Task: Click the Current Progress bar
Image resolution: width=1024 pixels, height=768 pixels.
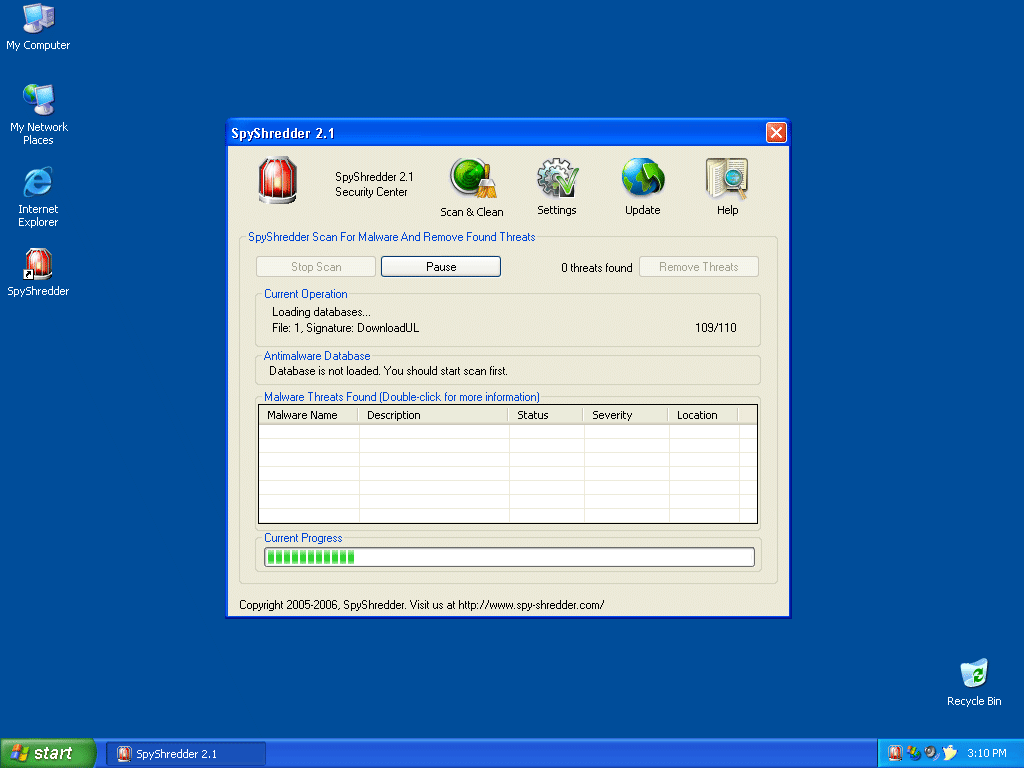Action: (509, 557)
